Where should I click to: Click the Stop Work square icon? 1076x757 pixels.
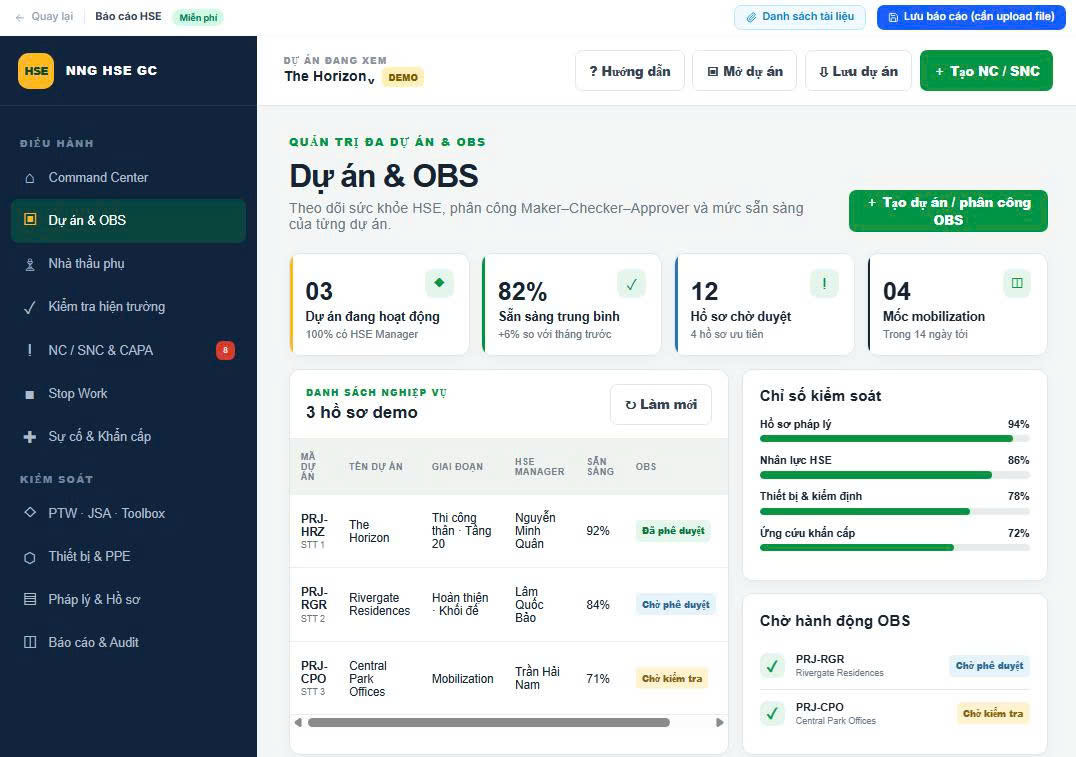pos(30,394)
